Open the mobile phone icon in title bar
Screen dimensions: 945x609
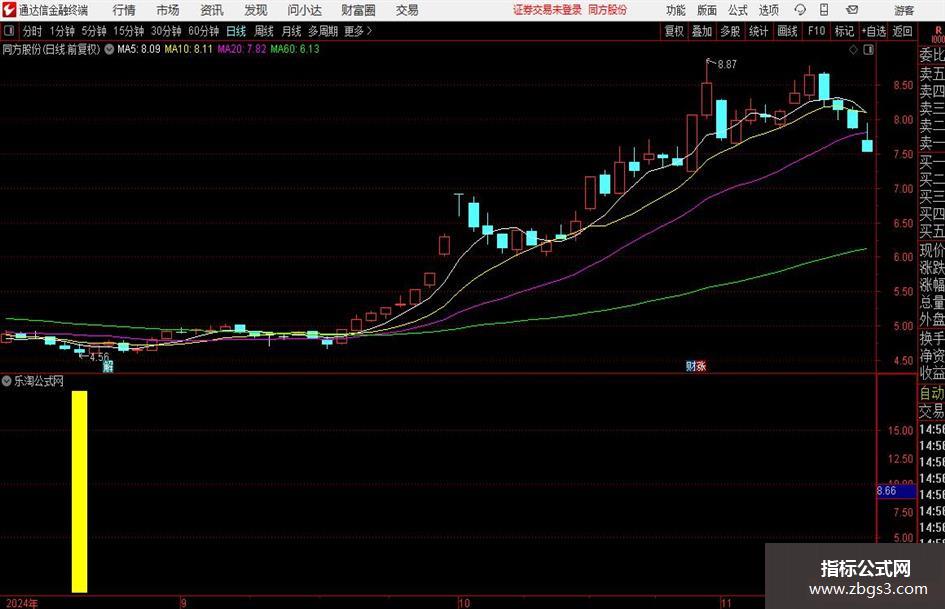point(824,10)
